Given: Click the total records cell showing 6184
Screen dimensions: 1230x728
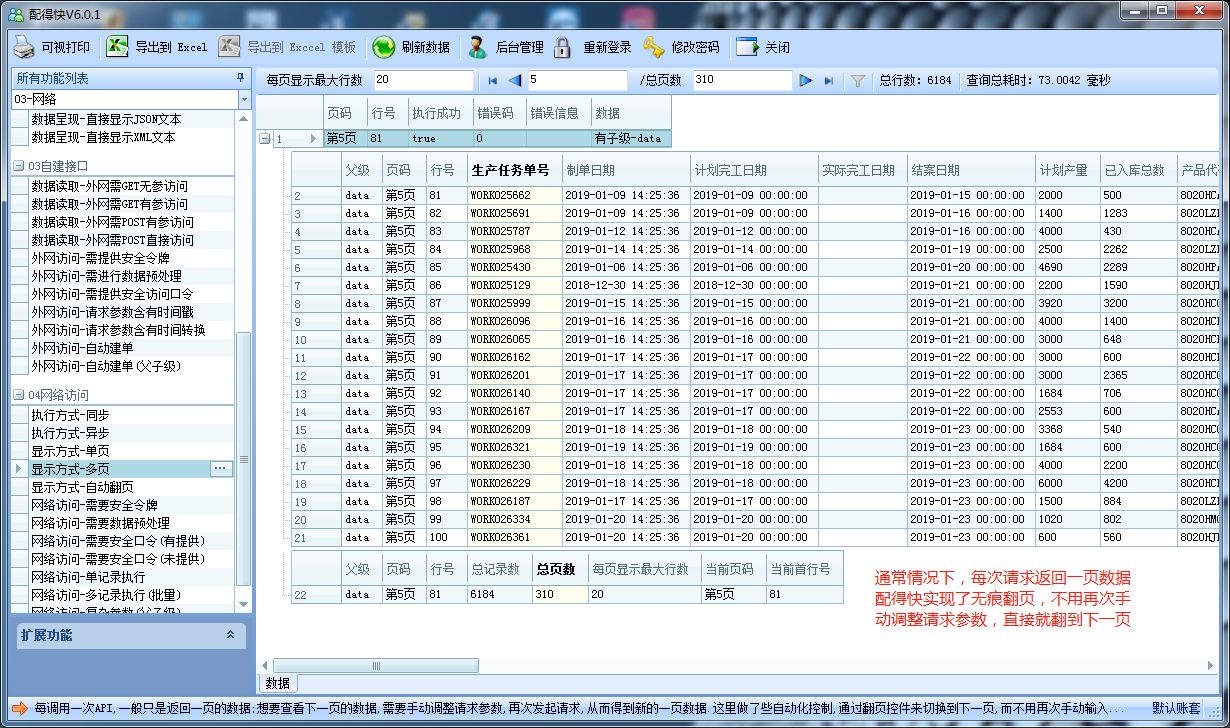Looking at the screenshot, I should [499, 595].
